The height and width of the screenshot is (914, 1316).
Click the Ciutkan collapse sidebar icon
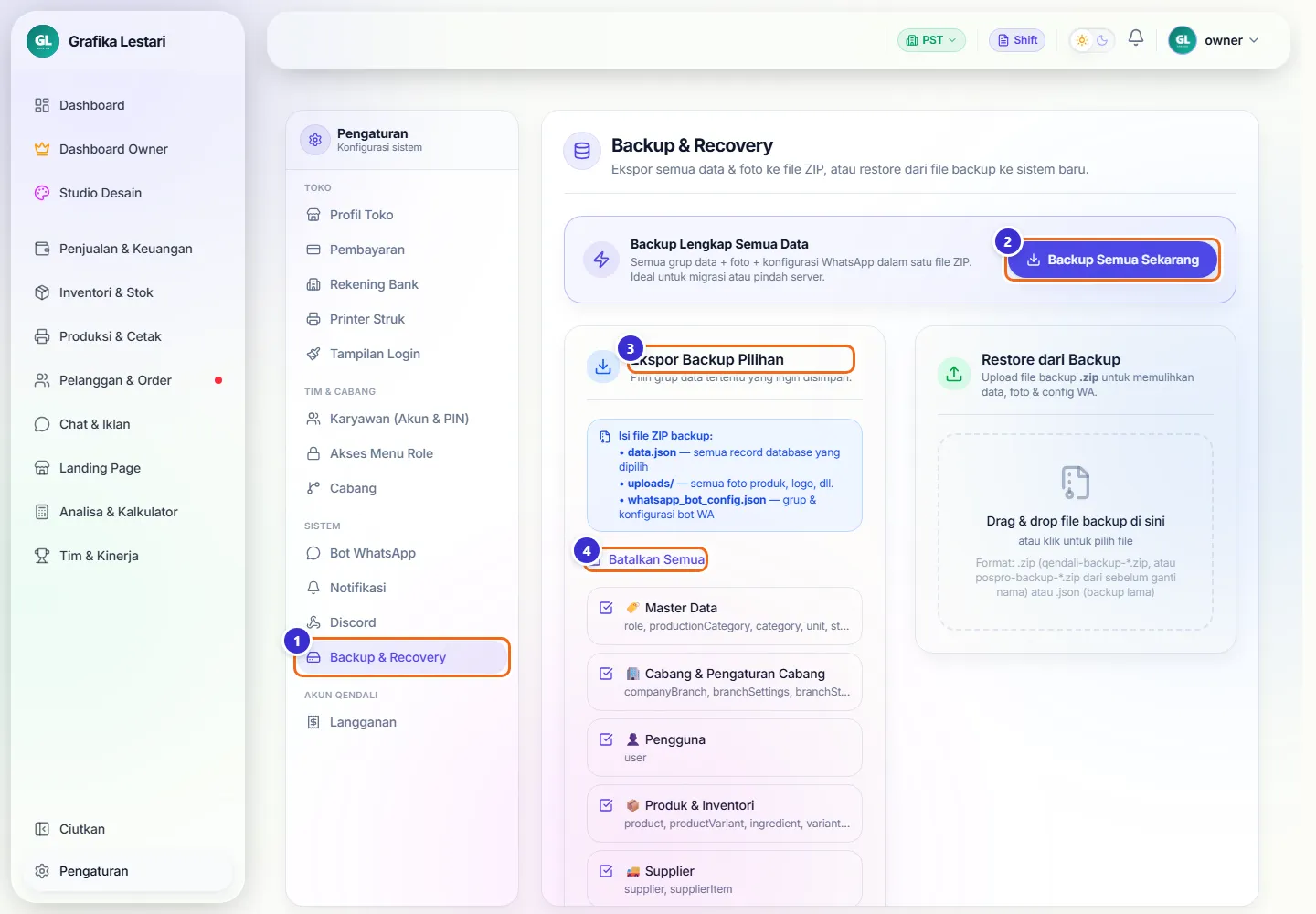[x=42, y=829]
